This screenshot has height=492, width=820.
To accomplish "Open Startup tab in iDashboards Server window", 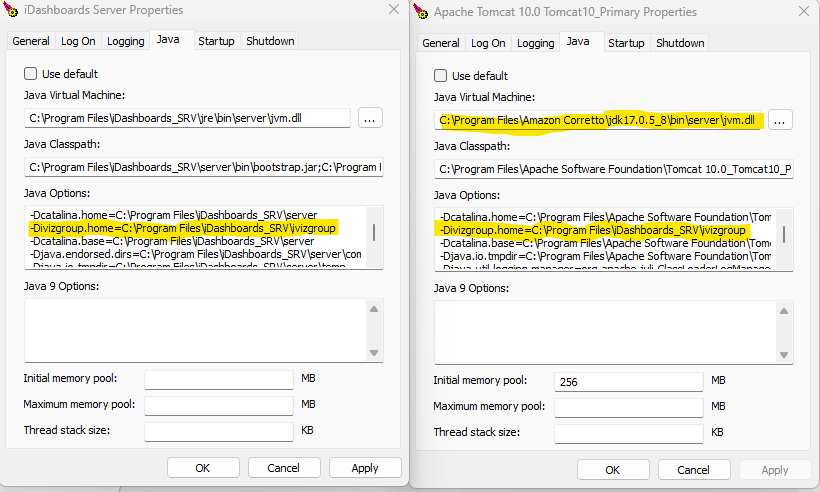I will click(x=216, y=41).
